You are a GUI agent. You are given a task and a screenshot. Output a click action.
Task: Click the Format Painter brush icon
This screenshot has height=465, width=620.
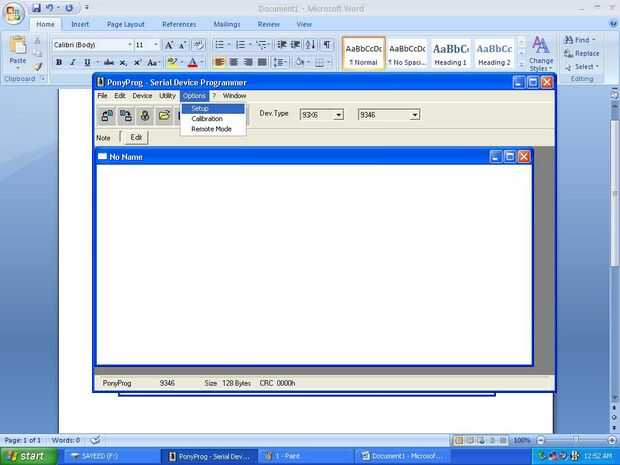pos(37,67)
